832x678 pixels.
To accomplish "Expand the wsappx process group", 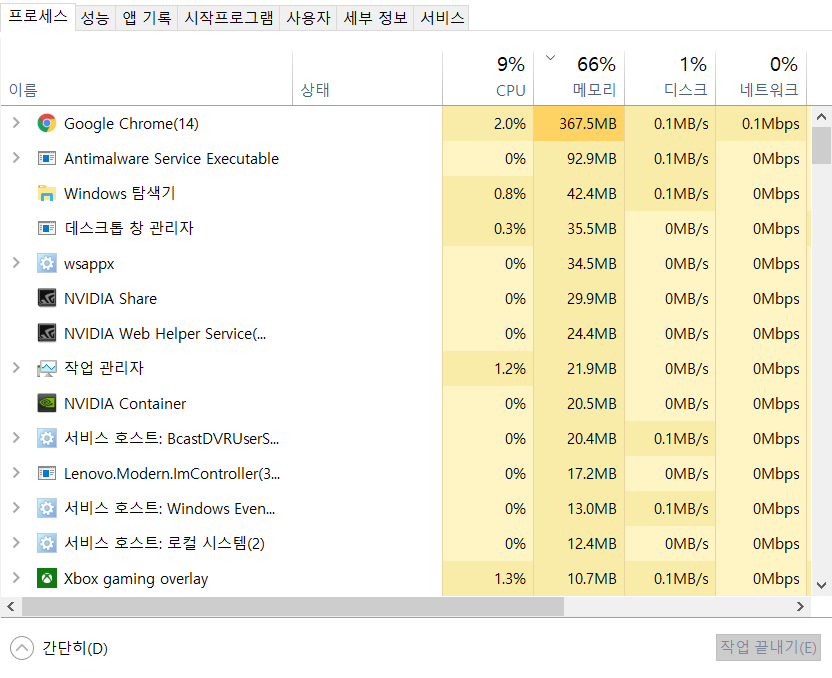I will (x=16, y=263).
